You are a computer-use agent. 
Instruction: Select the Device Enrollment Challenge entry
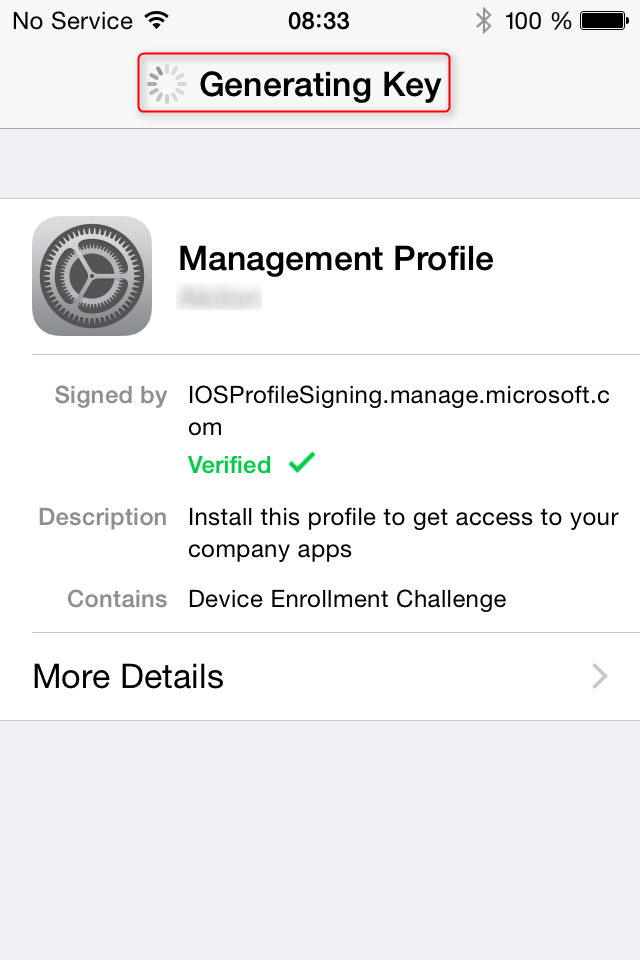(x=349, y=598)
